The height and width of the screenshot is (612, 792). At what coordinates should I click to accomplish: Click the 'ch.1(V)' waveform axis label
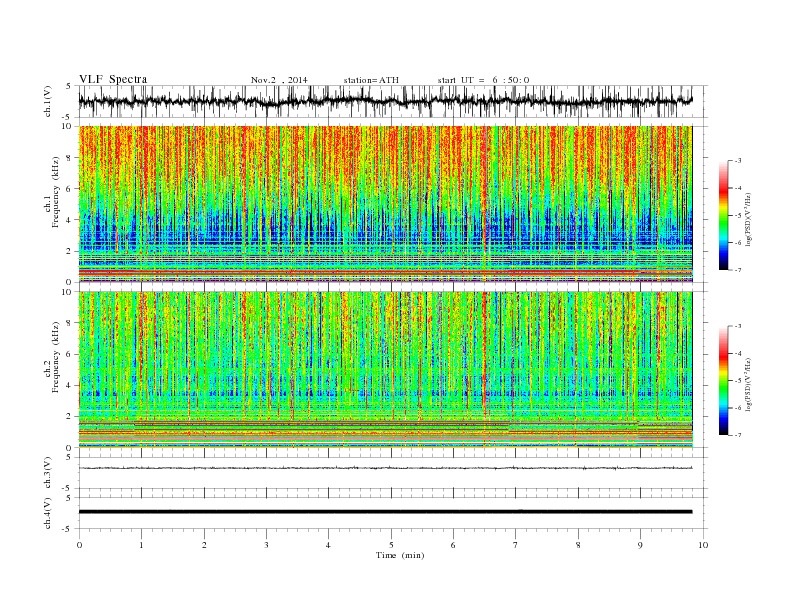(x=48, y=101)
